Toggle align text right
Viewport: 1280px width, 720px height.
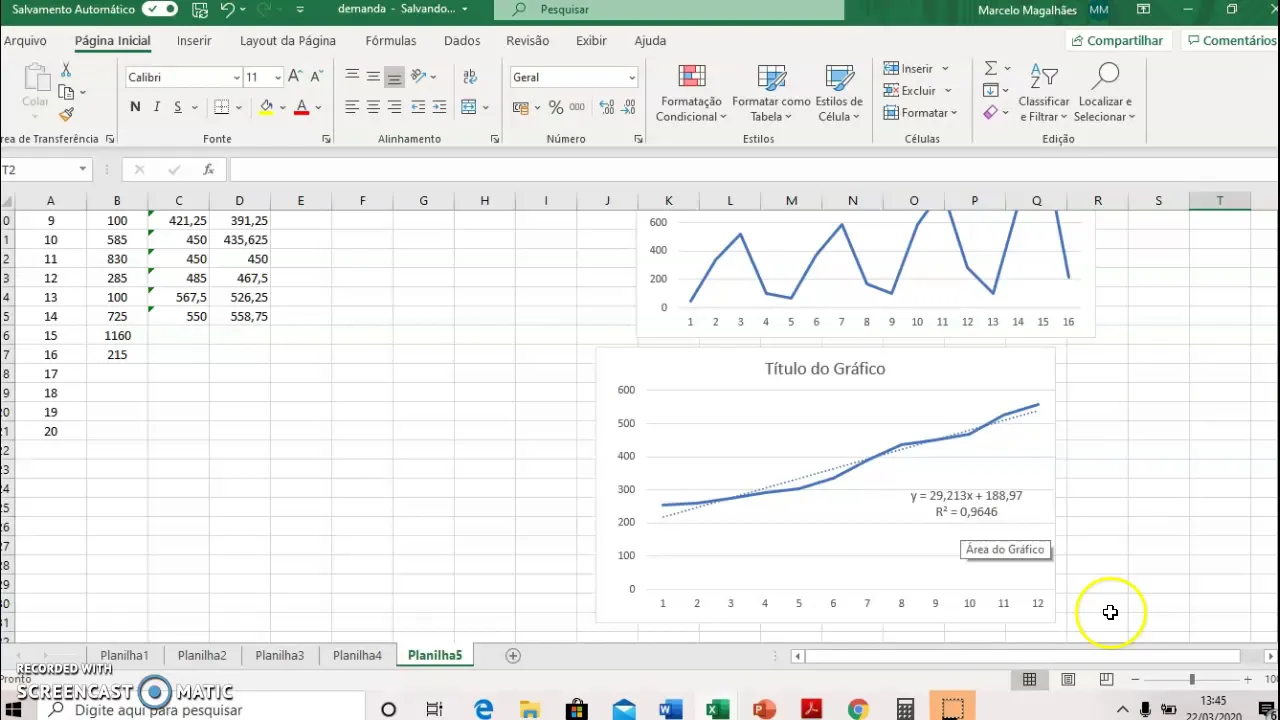click(x=394, y=107)
